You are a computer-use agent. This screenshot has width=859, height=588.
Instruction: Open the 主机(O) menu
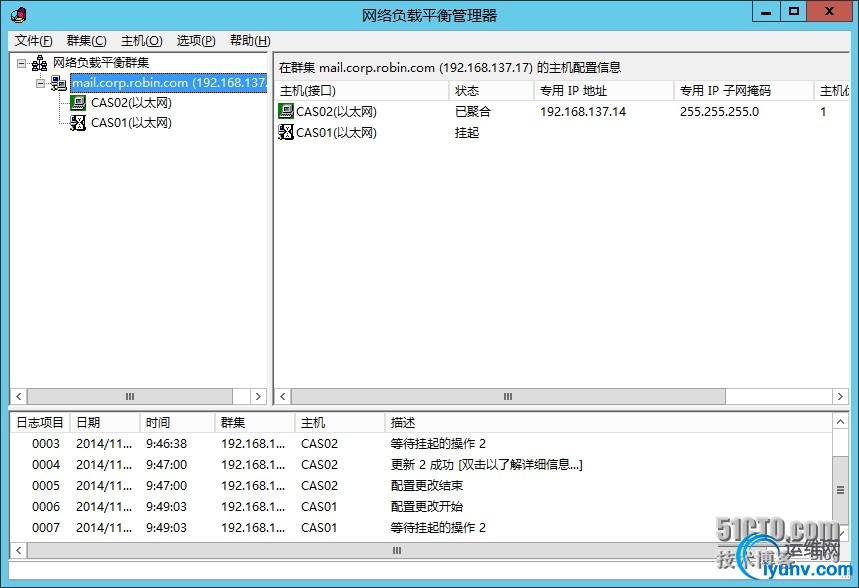tap(141, 41)
